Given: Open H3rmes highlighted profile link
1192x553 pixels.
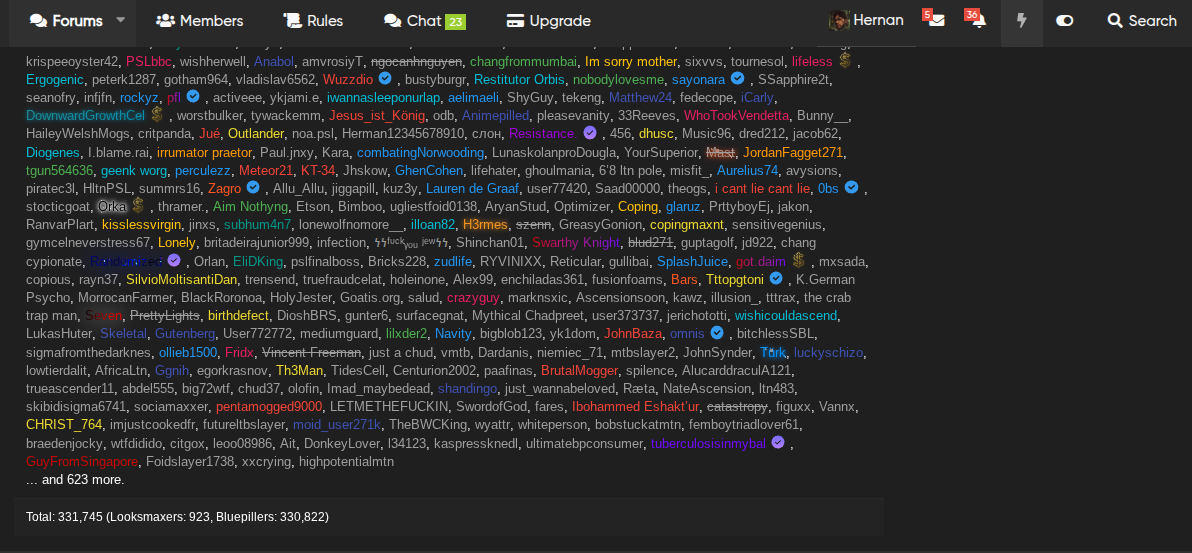Looking at the screenshot, I should click(484, 224).
